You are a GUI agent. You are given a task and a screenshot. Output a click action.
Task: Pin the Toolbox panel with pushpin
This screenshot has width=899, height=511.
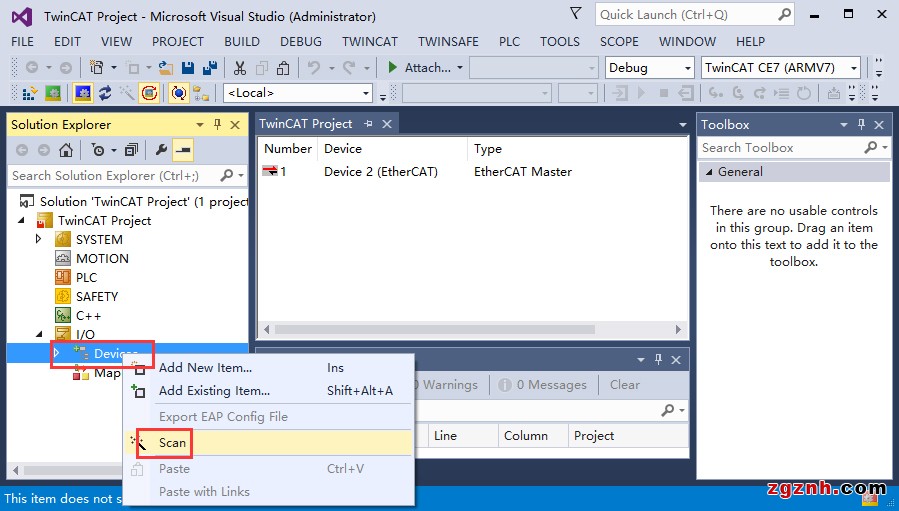tap(863, 125)
